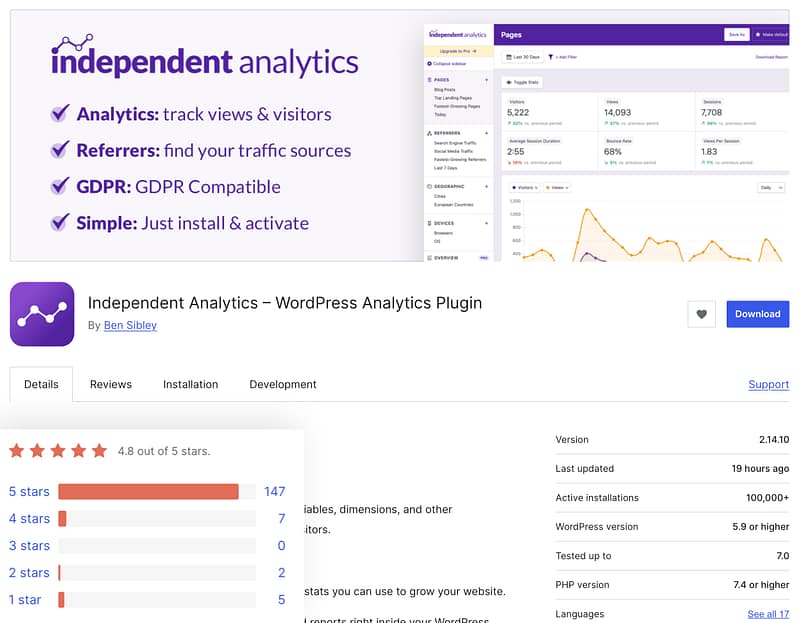The height and width of the screenshot is (623, 800).
Task: Click the purple Independent Analytics plugin icon
Action: click(x=42, y=314)
